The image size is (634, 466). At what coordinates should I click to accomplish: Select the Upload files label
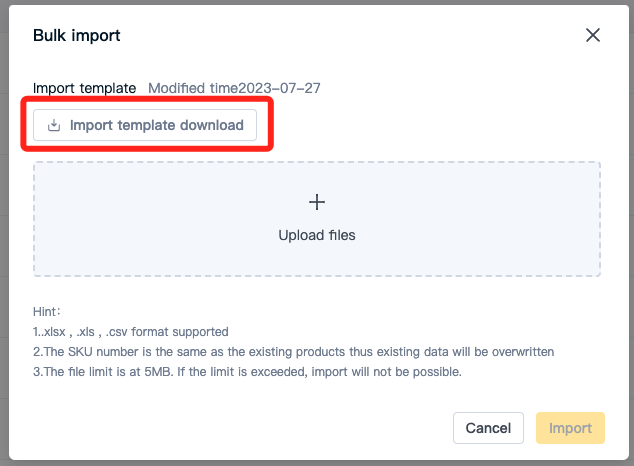pyautogui.click(x=317, y=235)
